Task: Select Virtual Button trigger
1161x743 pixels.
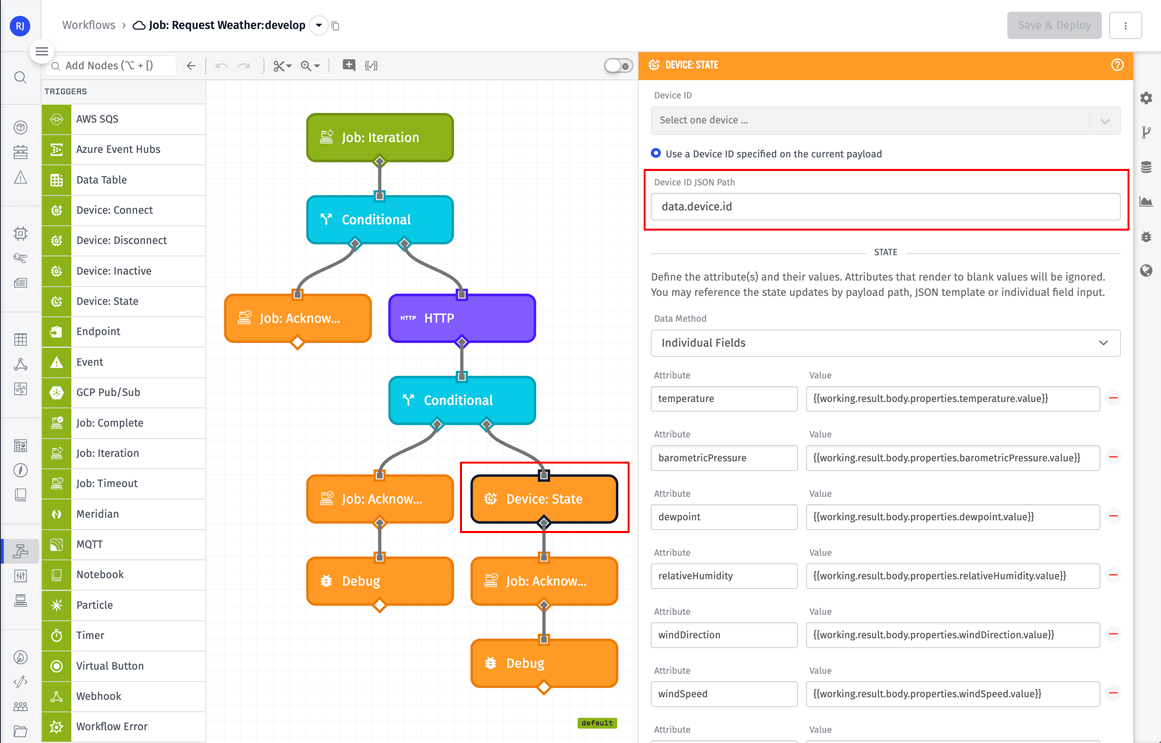Action: click(124, 665)
